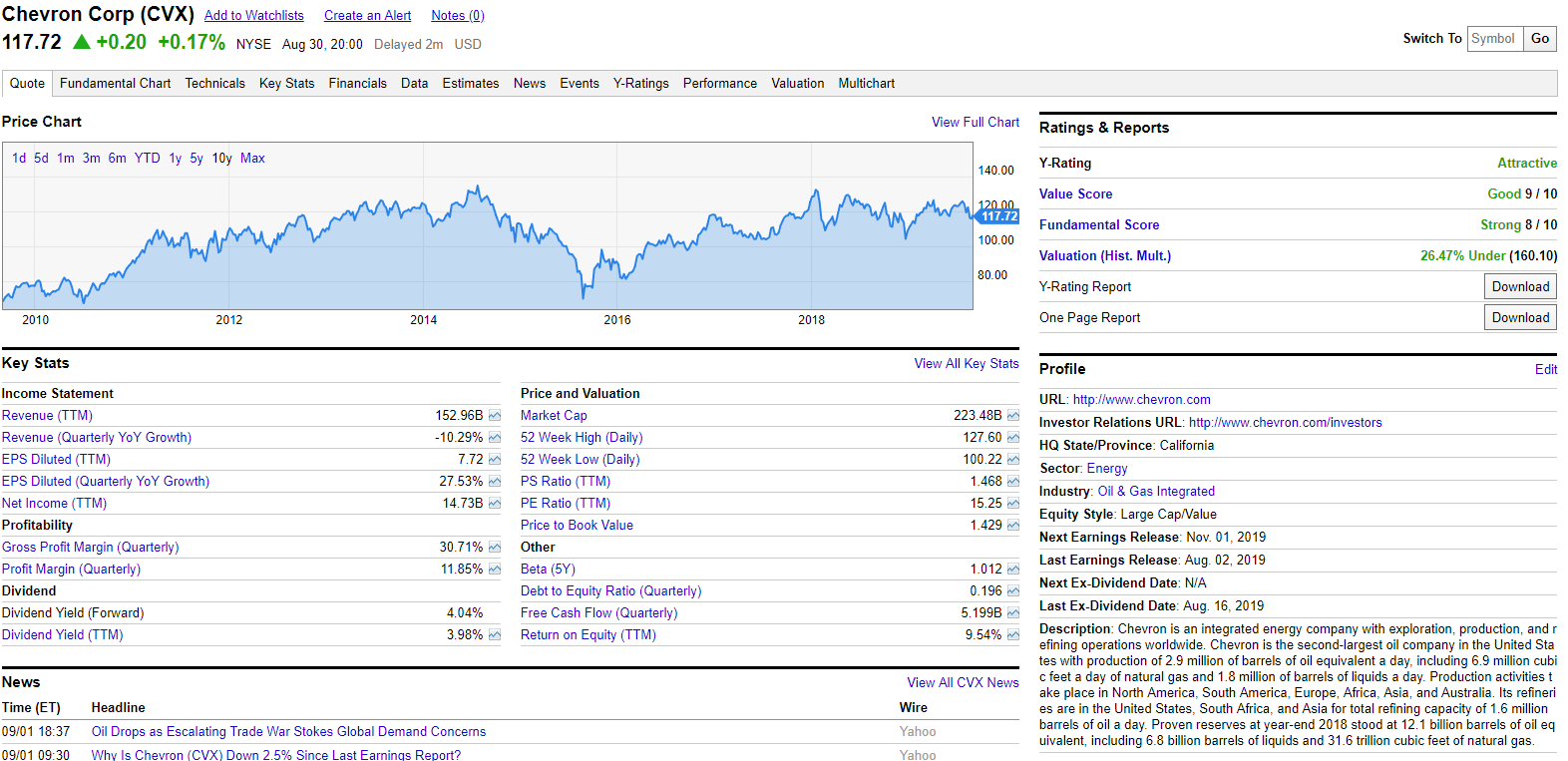Screen dimensions: 1568x761
Task: Set price chart range to 6m
Action: (118, 159)
